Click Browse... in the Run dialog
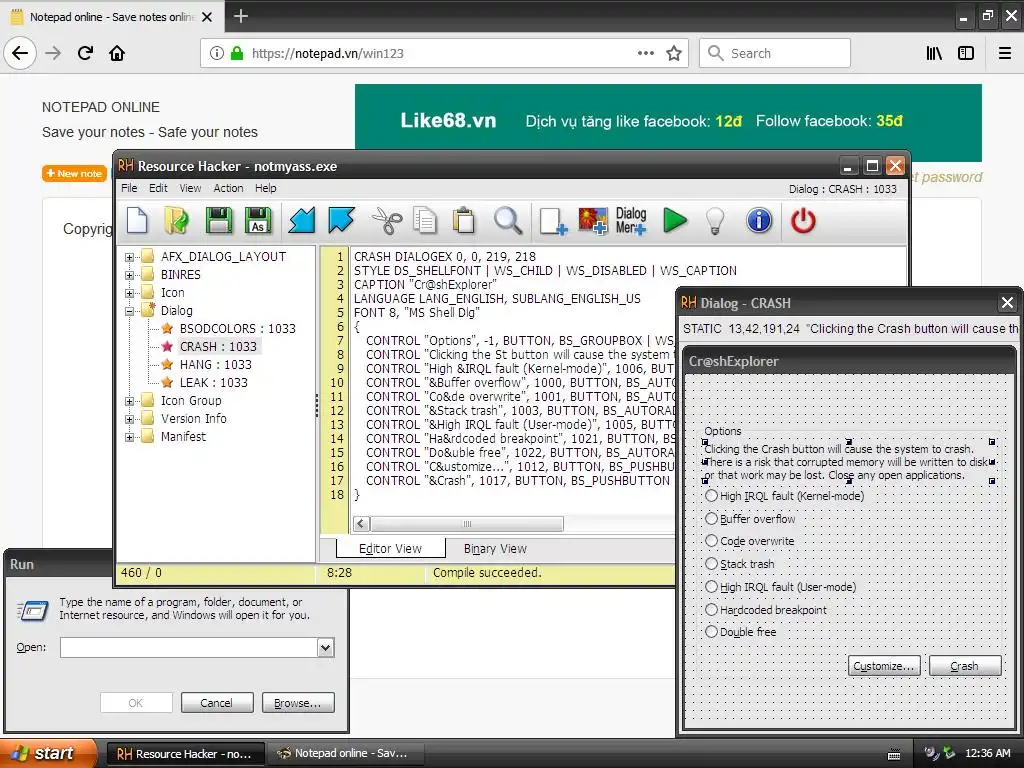The width and height of the screenshot is (1024, 768). 298,703
